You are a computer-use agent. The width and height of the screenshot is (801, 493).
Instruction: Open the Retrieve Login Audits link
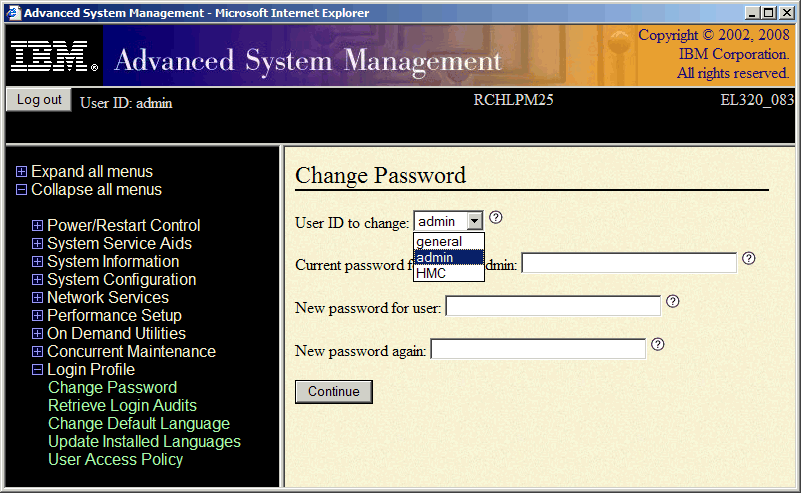(x=122, y=405)
